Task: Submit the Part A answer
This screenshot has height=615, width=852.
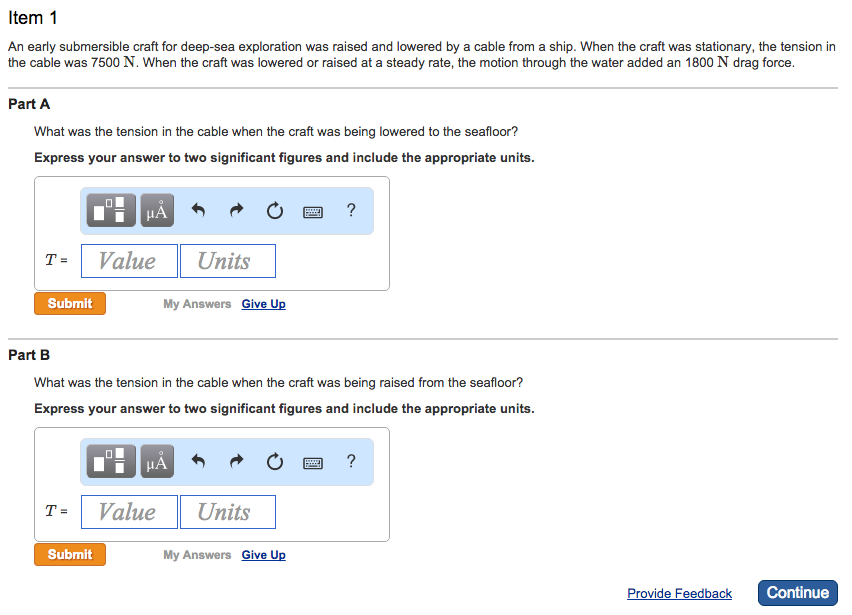Action: point(70,303)
